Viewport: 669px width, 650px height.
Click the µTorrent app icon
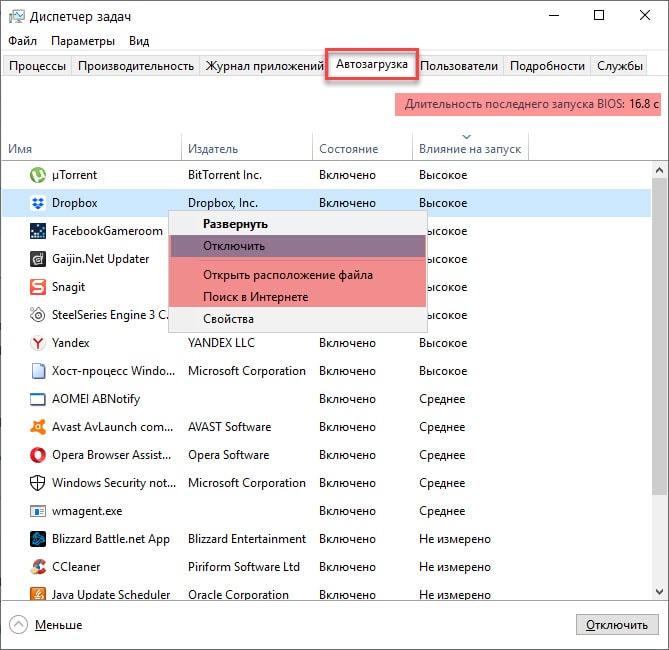click(x=38, y=175)
